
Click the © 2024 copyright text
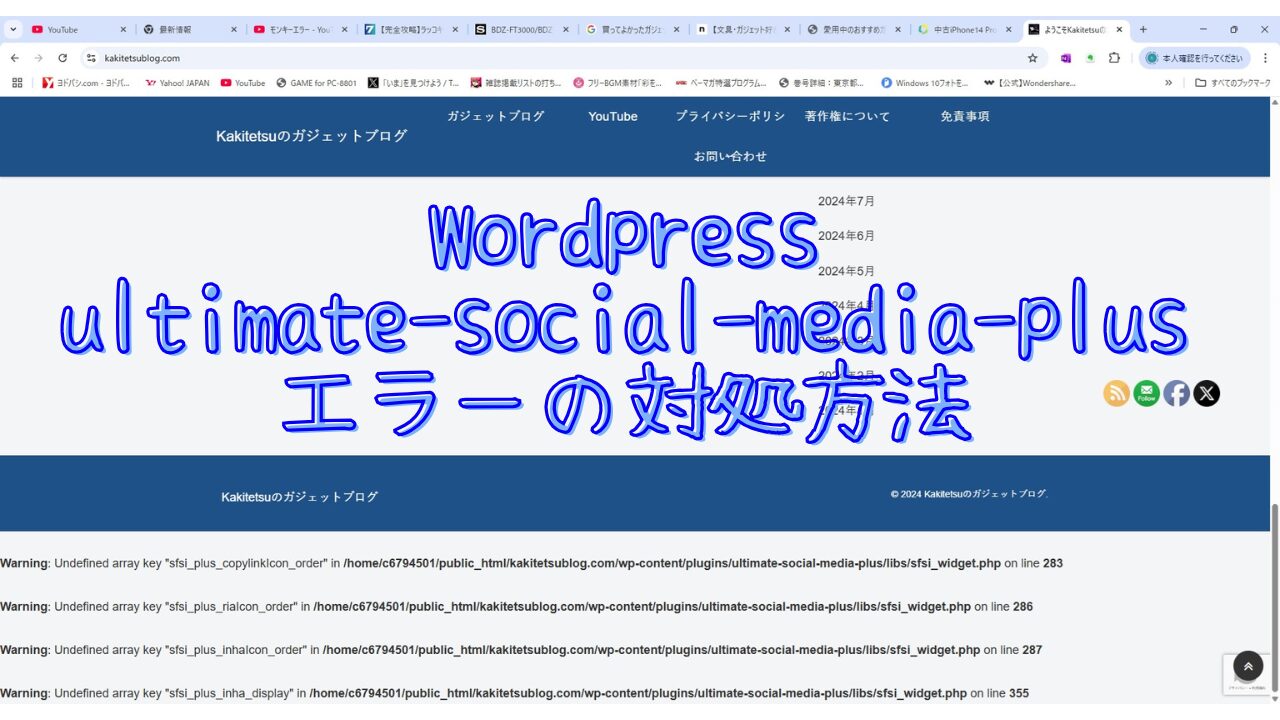(969, 494)
